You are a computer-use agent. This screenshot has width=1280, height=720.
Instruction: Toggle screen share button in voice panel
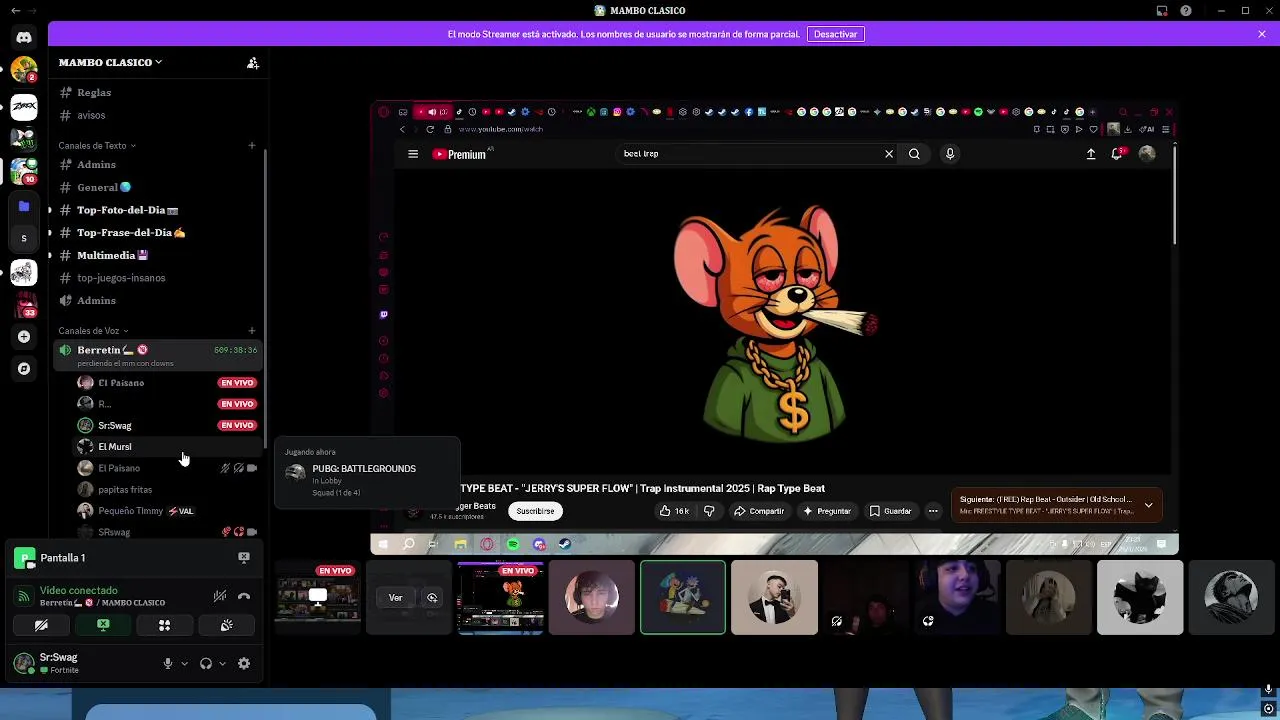(x=103, y=625)
